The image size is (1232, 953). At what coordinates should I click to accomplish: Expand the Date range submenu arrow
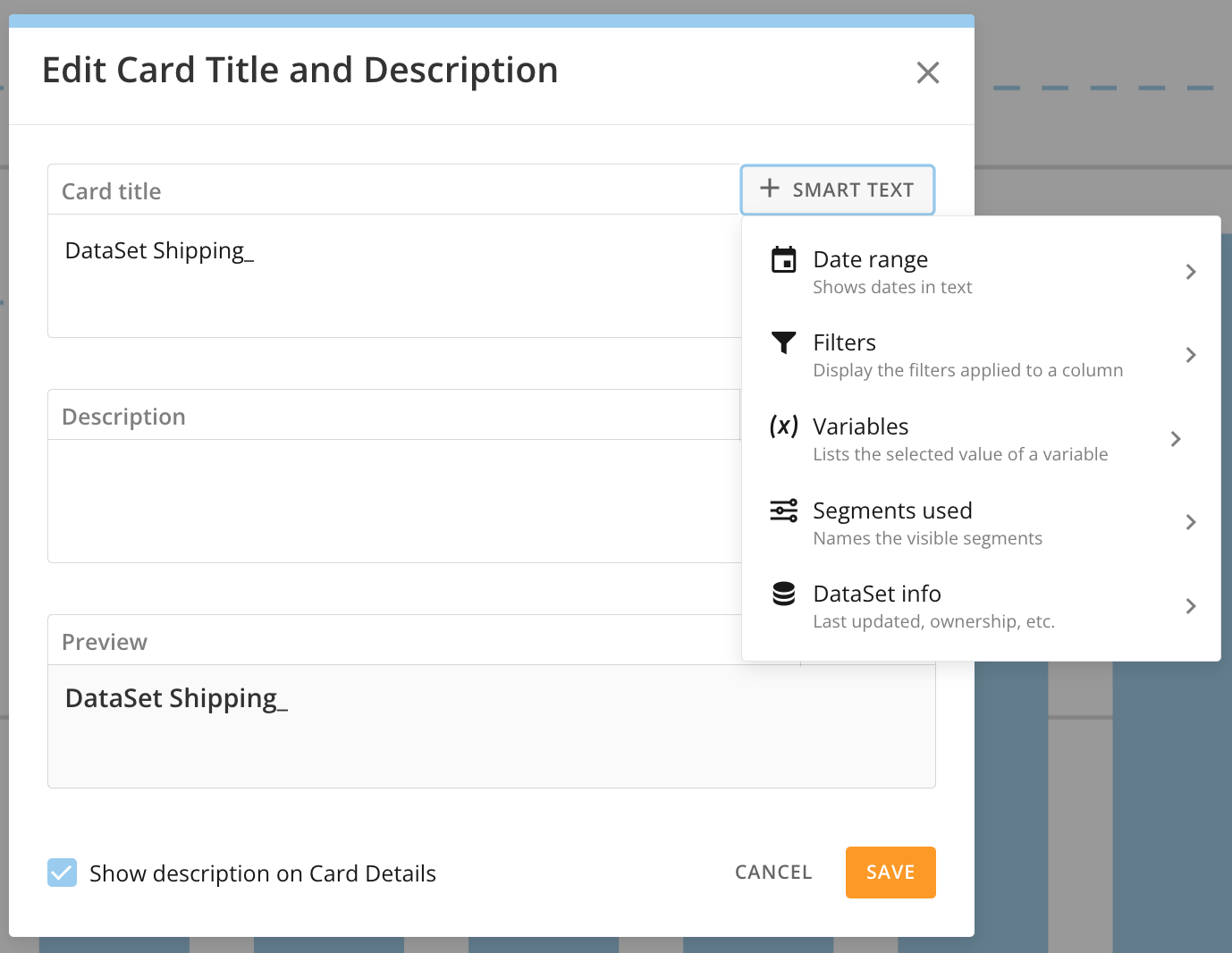pyautogui.click(x=1190, y=272)
